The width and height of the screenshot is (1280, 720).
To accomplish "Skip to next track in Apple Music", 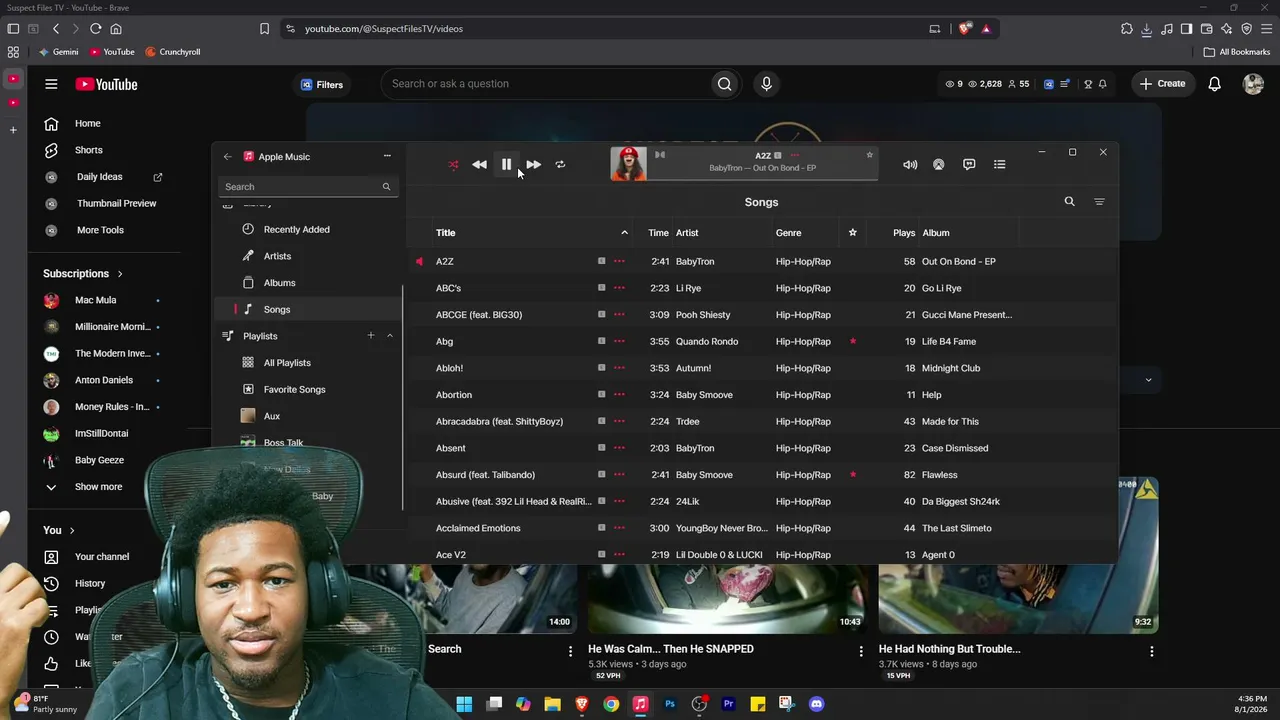I will [533, 165].
